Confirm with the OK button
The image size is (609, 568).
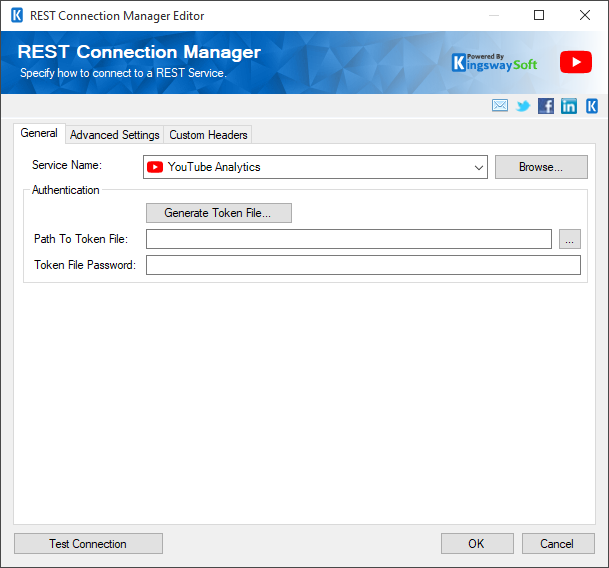pos(477,544)
